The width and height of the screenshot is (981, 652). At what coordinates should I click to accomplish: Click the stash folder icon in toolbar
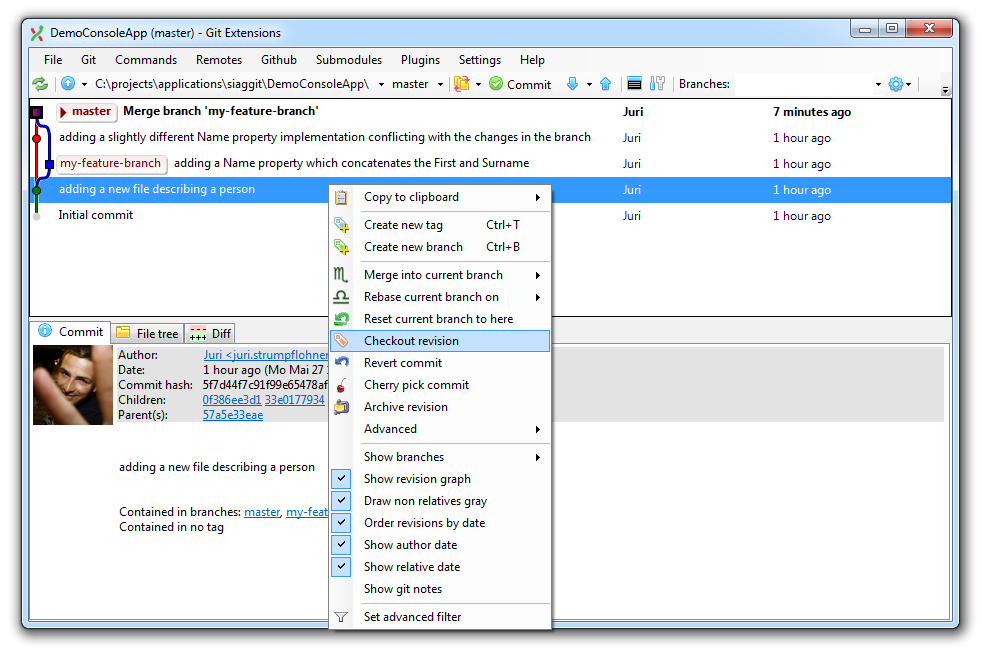[461, 84]
